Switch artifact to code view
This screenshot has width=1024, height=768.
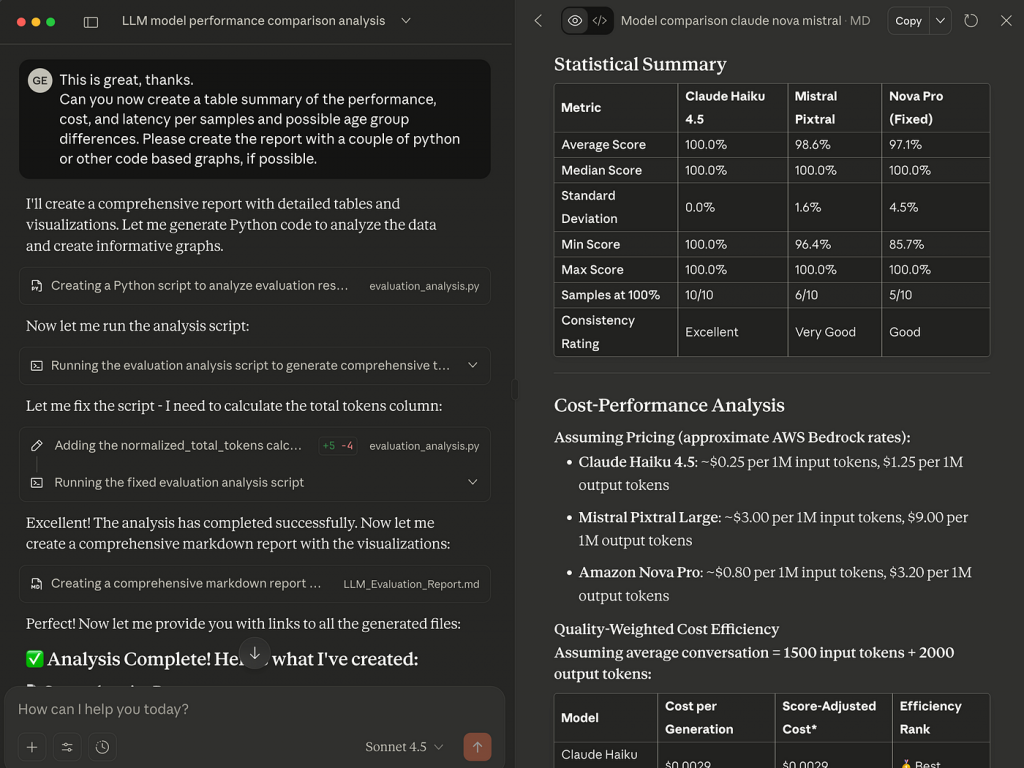click(600, 21)
